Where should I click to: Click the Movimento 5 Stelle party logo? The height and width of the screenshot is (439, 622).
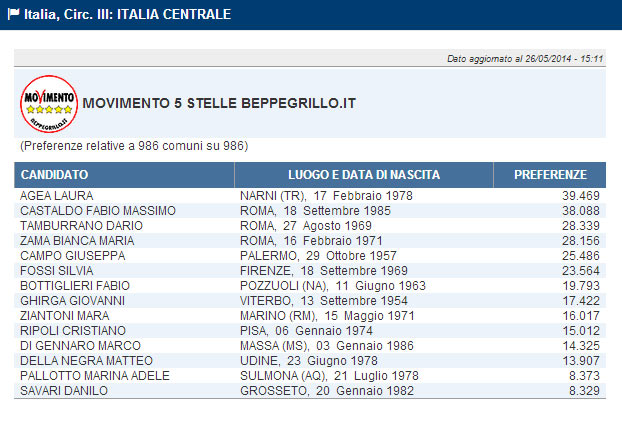[x=48, y=103]
